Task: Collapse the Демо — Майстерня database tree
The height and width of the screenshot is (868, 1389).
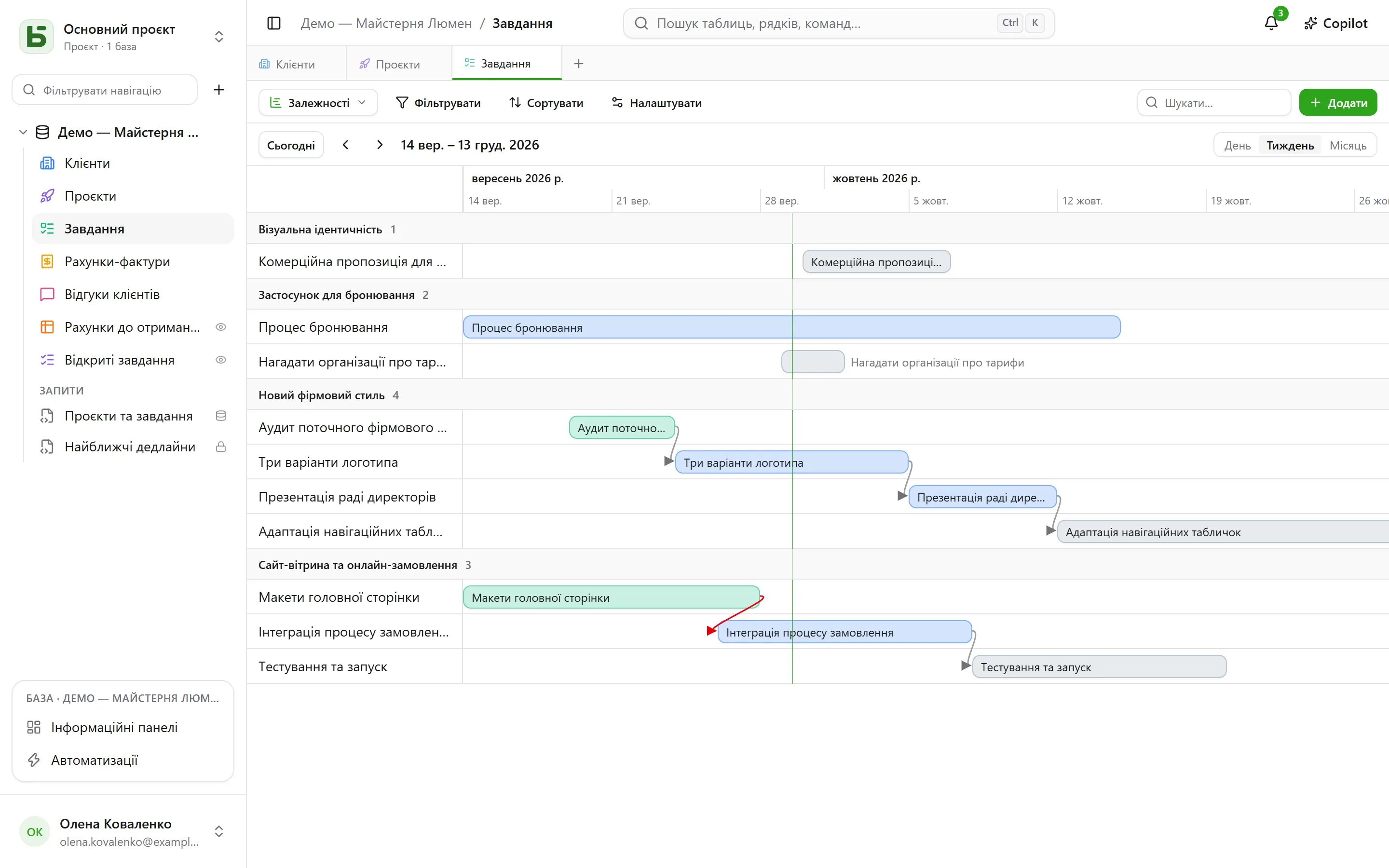Action: pyautogui.click(x=23, y=132)
